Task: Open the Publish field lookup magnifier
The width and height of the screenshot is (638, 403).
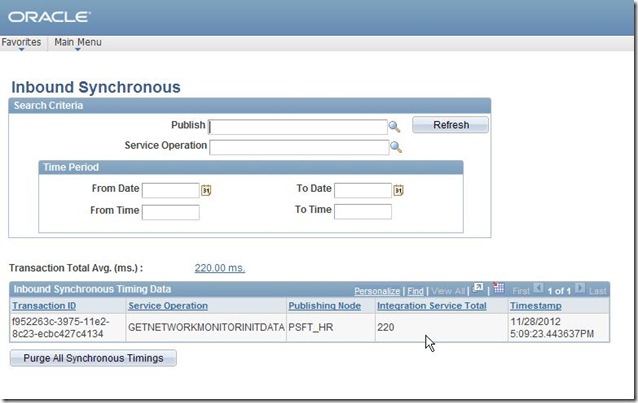Action: click(394, 127)
